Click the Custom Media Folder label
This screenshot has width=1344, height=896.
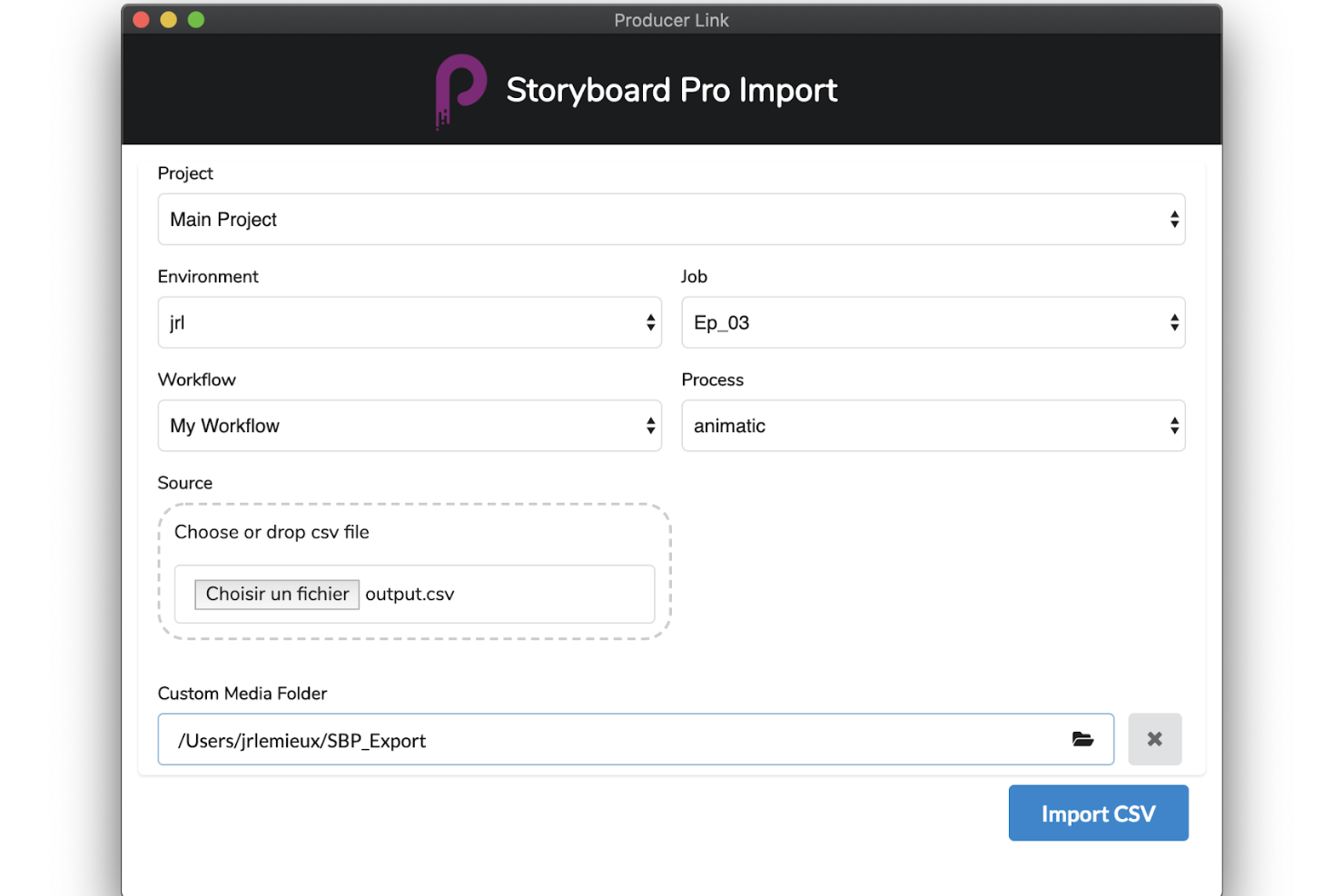[242, 694]
